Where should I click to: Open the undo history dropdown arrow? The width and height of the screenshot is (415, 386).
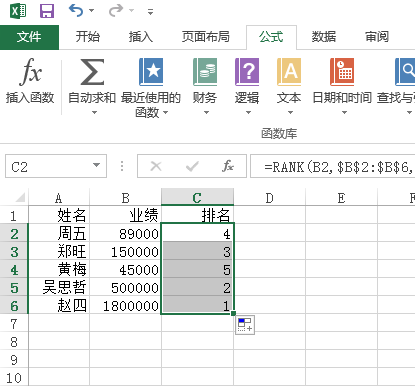coord(91,11)
